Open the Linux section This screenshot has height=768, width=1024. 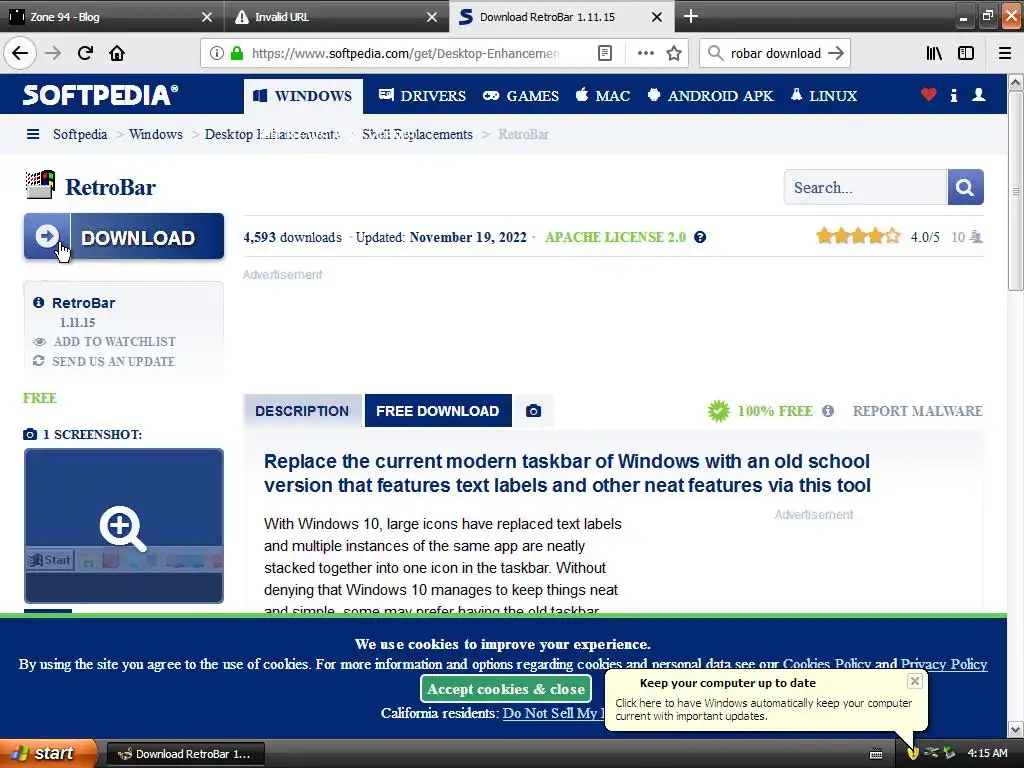(824, 96)
